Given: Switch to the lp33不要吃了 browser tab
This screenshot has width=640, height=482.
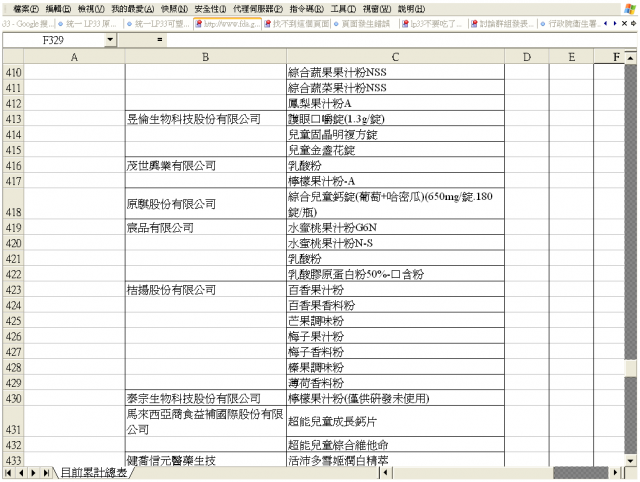Looking at the screenshot, I should [x=433, y=24].
